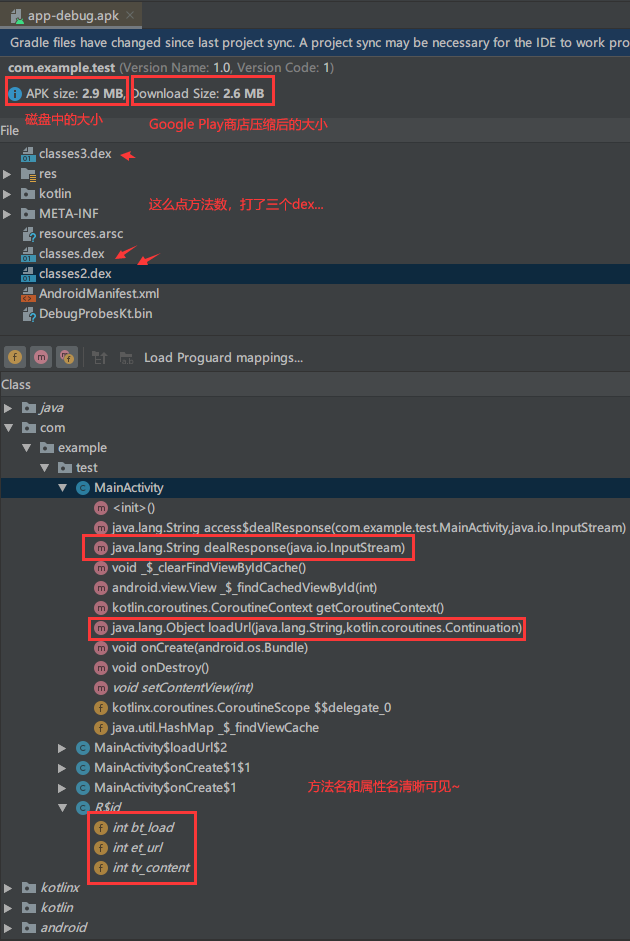Click the show packages toolbar icon

(x=100, y=358)
